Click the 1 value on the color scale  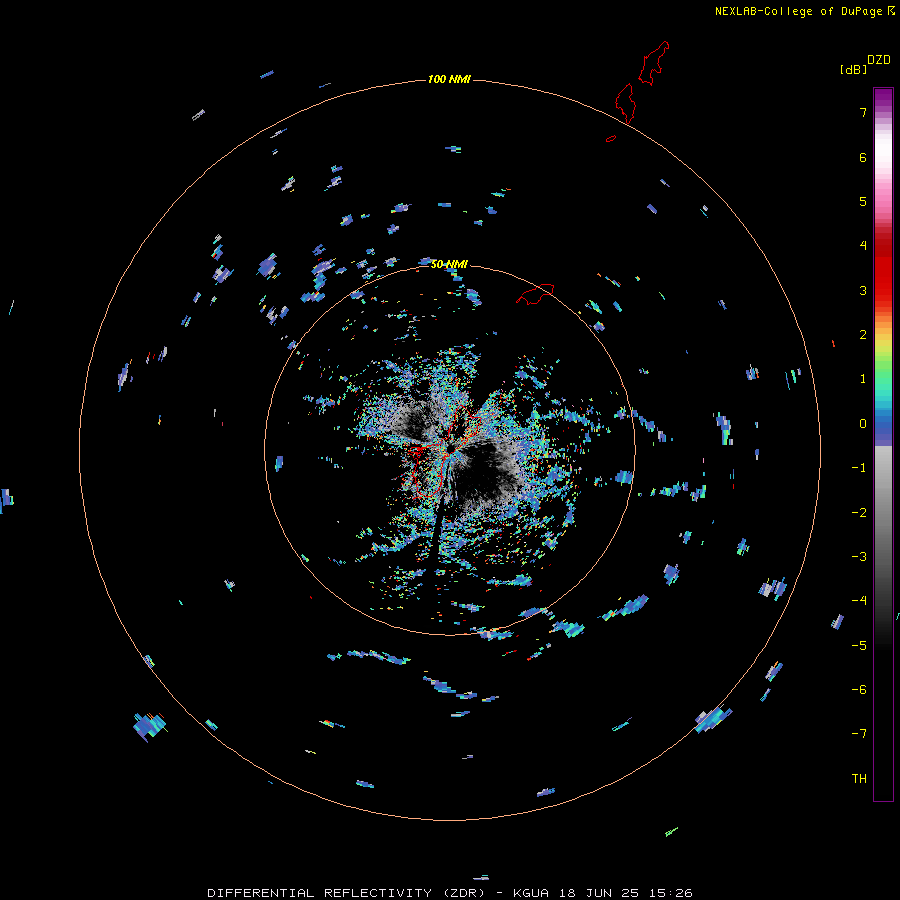click(863, 379)
